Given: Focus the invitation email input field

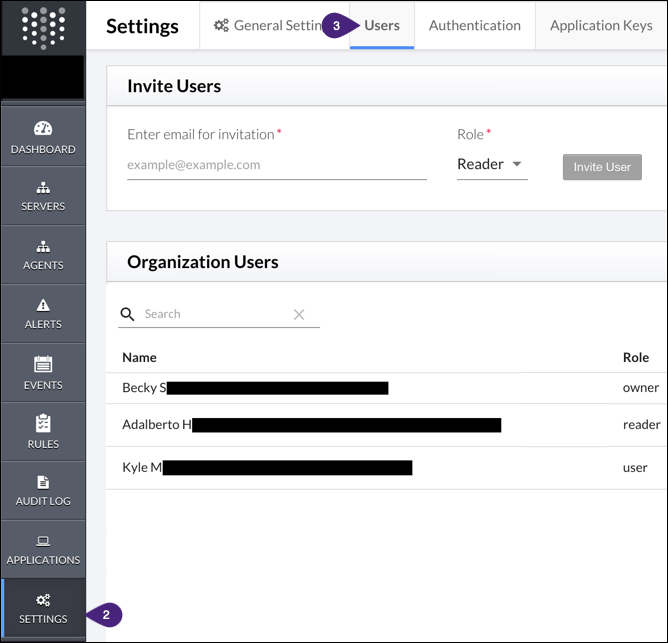Looking at the screenshot, I should point(276,165).
